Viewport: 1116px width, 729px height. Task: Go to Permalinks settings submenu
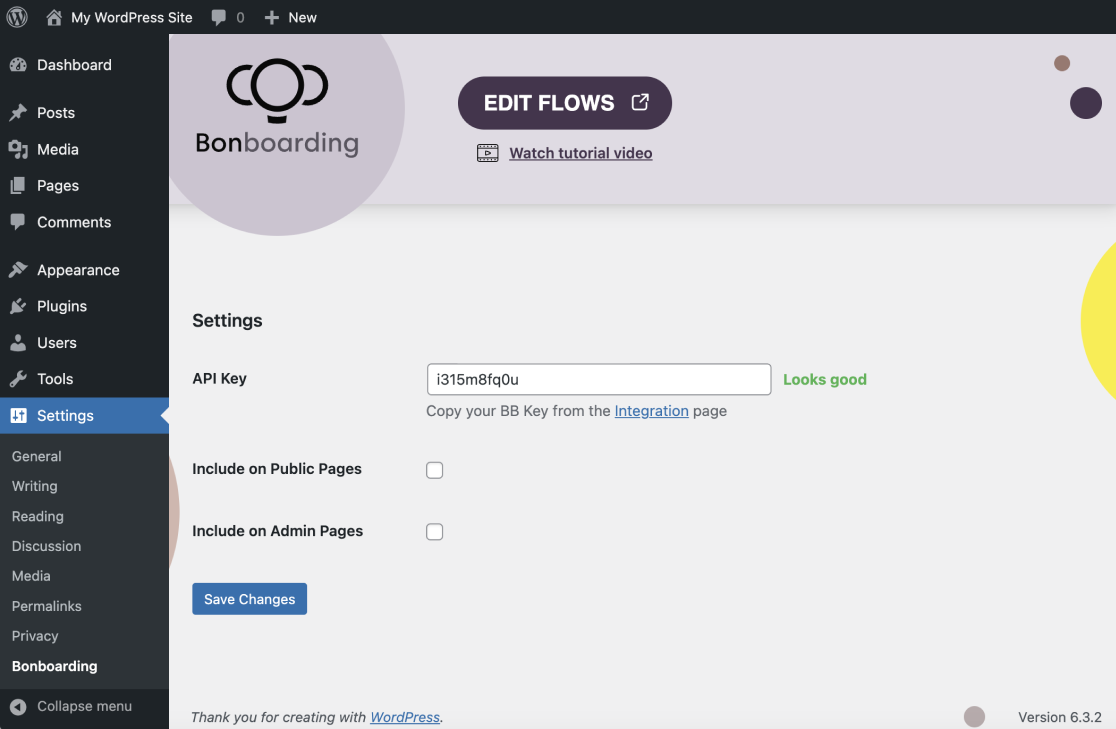tap(47, 606)
